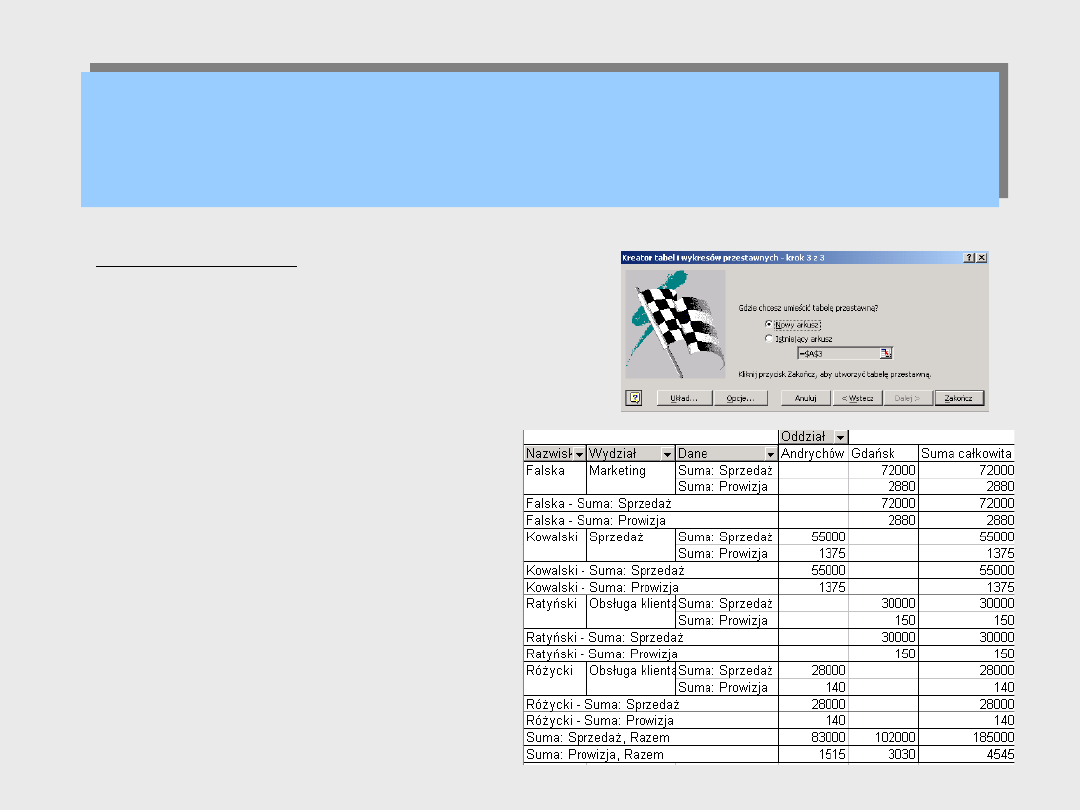Select the 'Istniejący arkusz' radio option
Screen dimensions: 1080x810
coord(769,338)
